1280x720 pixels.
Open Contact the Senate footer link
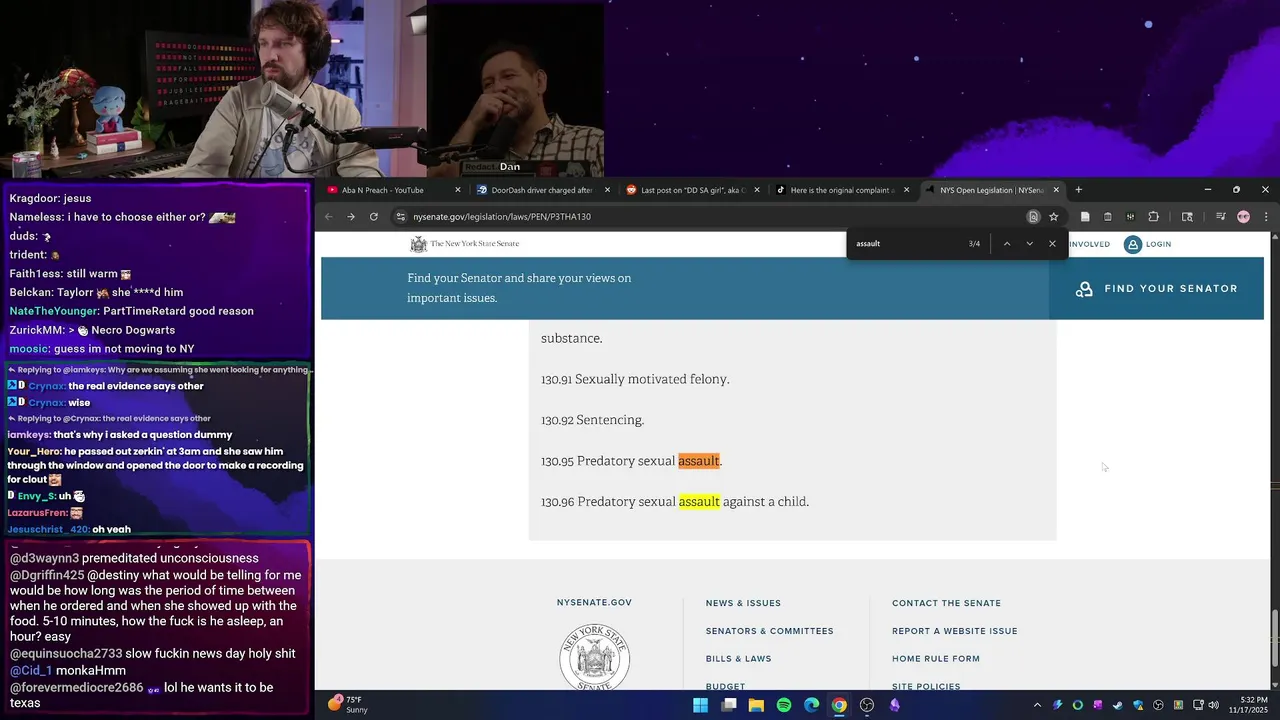(946, 603)
